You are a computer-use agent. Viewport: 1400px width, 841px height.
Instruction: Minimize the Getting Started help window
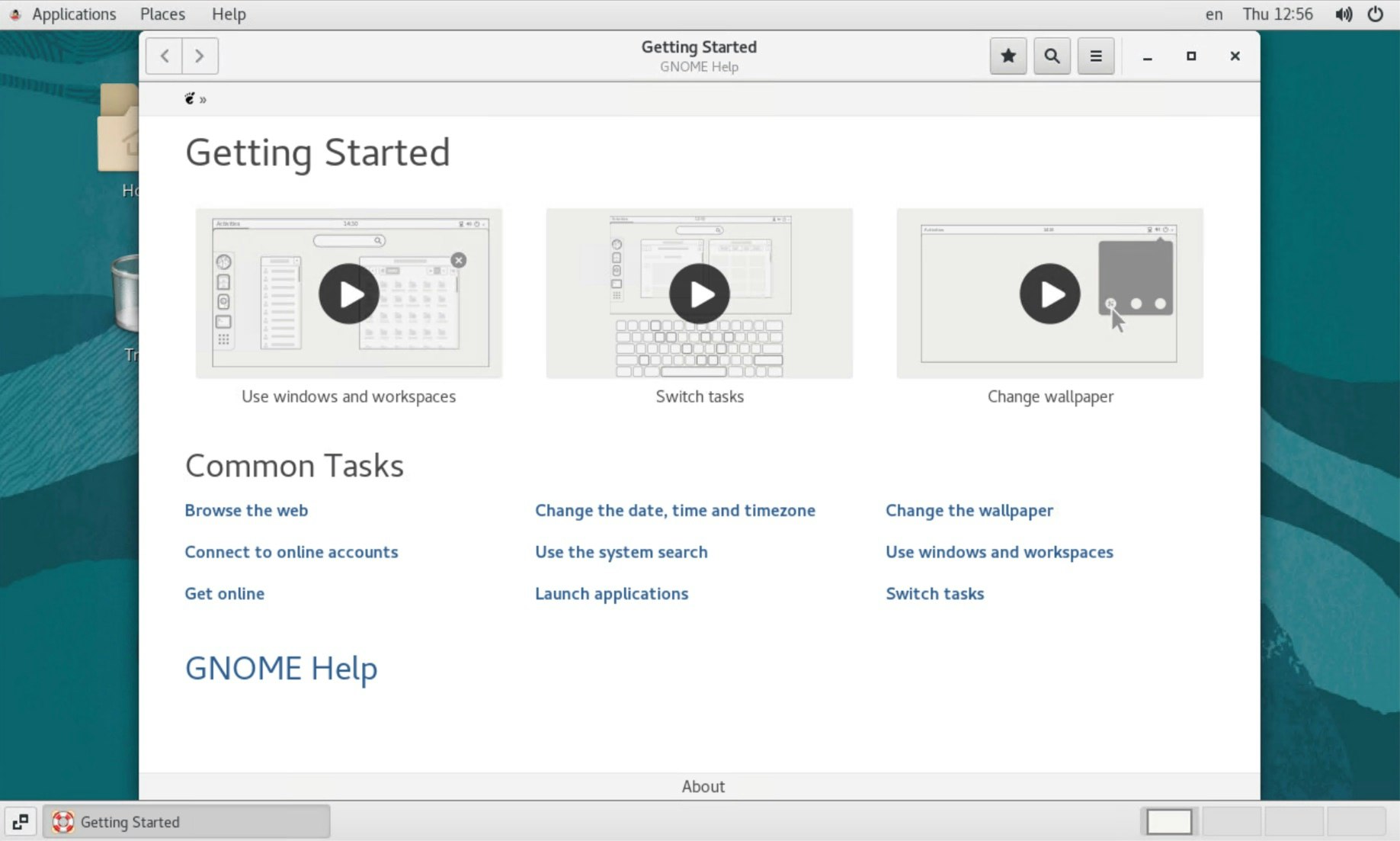tap(1147, 56)
